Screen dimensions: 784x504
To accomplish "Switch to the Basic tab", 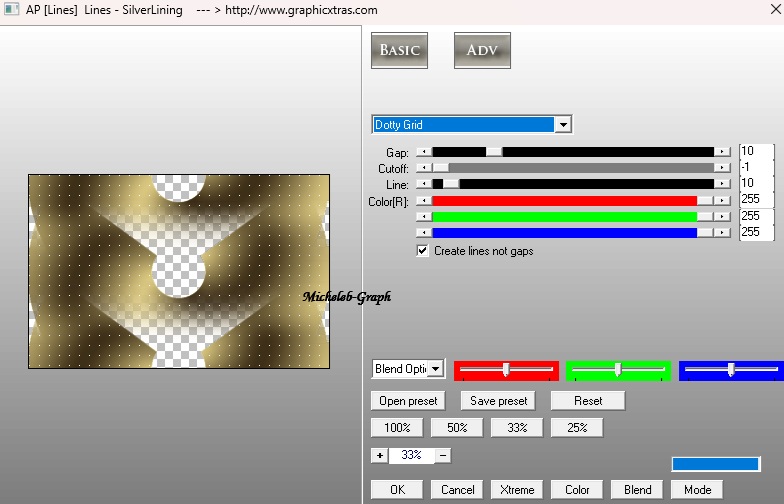I will pyautogui.click(x=399, y=51).
